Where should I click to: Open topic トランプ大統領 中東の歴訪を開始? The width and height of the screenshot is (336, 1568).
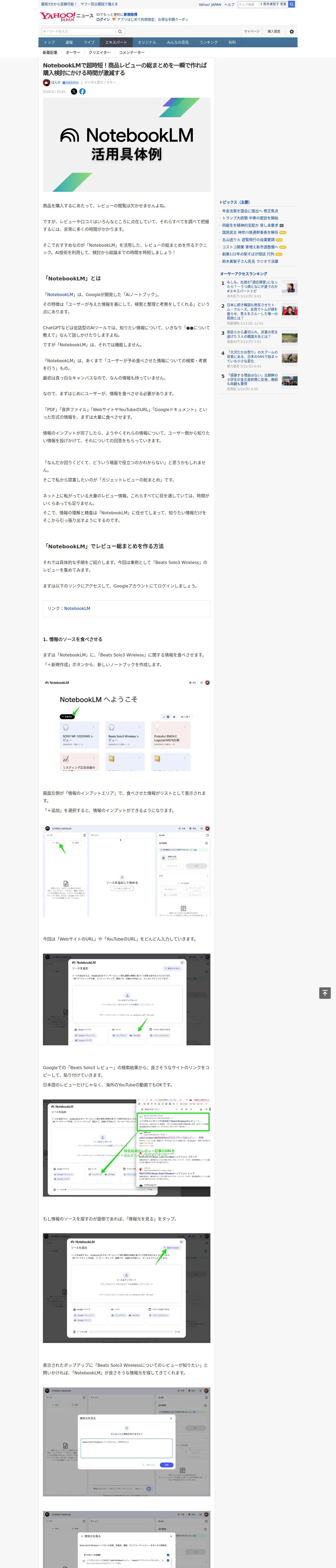coord(250,218)
